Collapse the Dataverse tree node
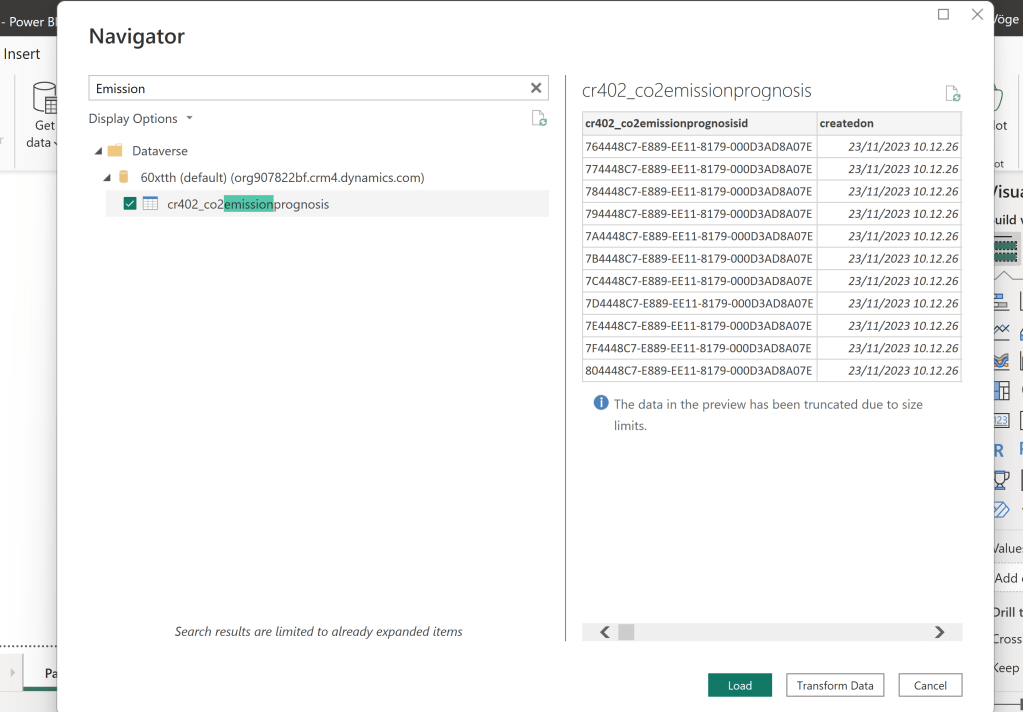This screenshot has width=1023, height=712. pyautogui.click(x=98, y=151)
